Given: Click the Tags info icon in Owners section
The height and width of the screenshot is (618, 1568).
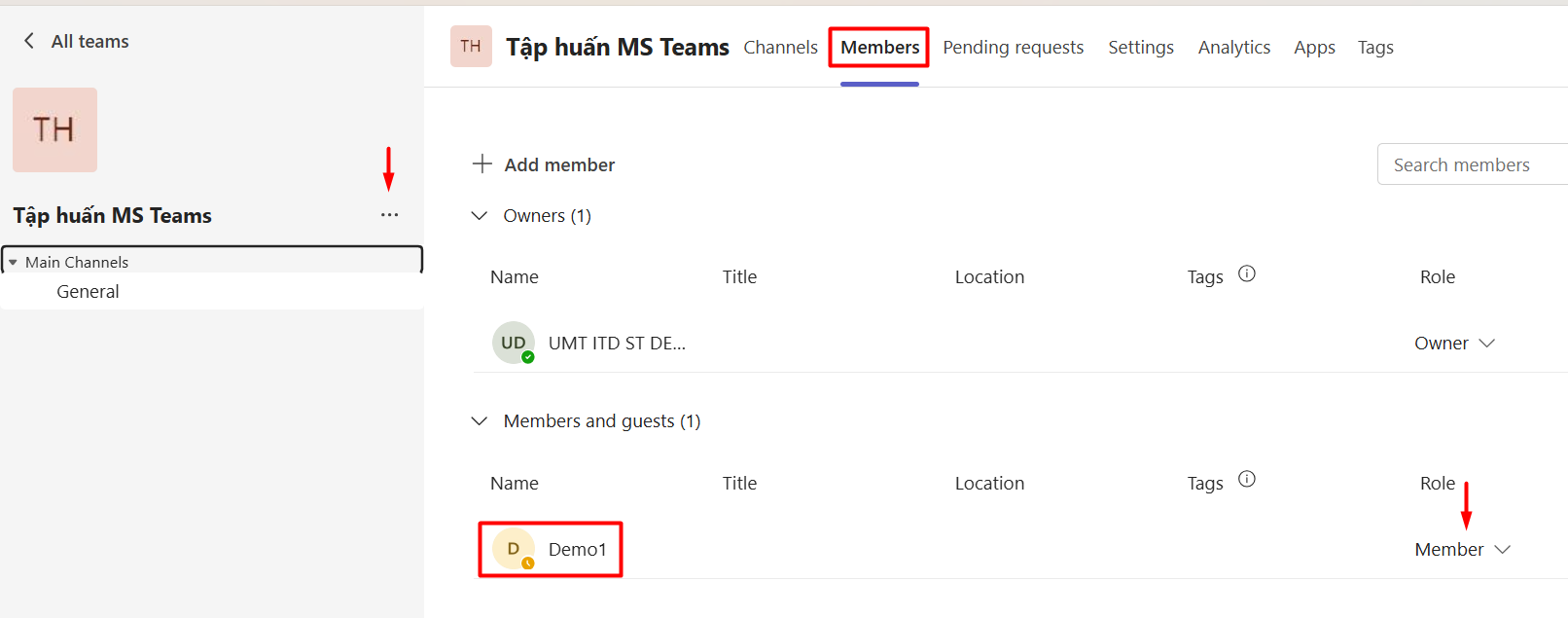Looking at the screenshot, I should (x=1246, y=274).
